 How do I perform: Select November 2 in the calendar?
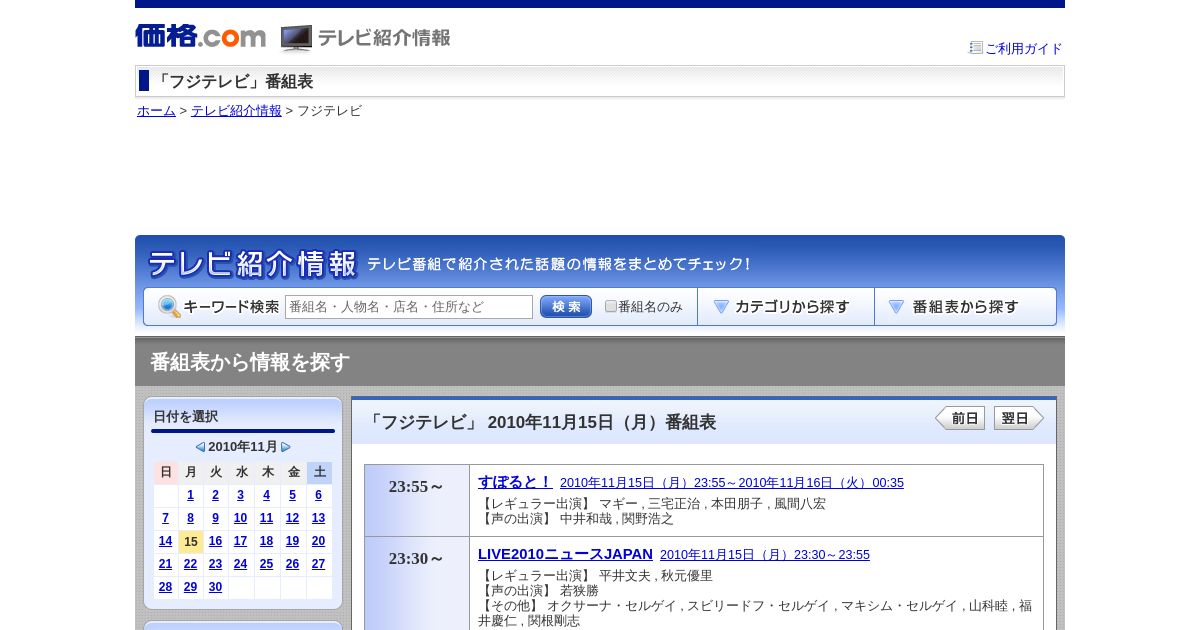(x=215, y=495)
